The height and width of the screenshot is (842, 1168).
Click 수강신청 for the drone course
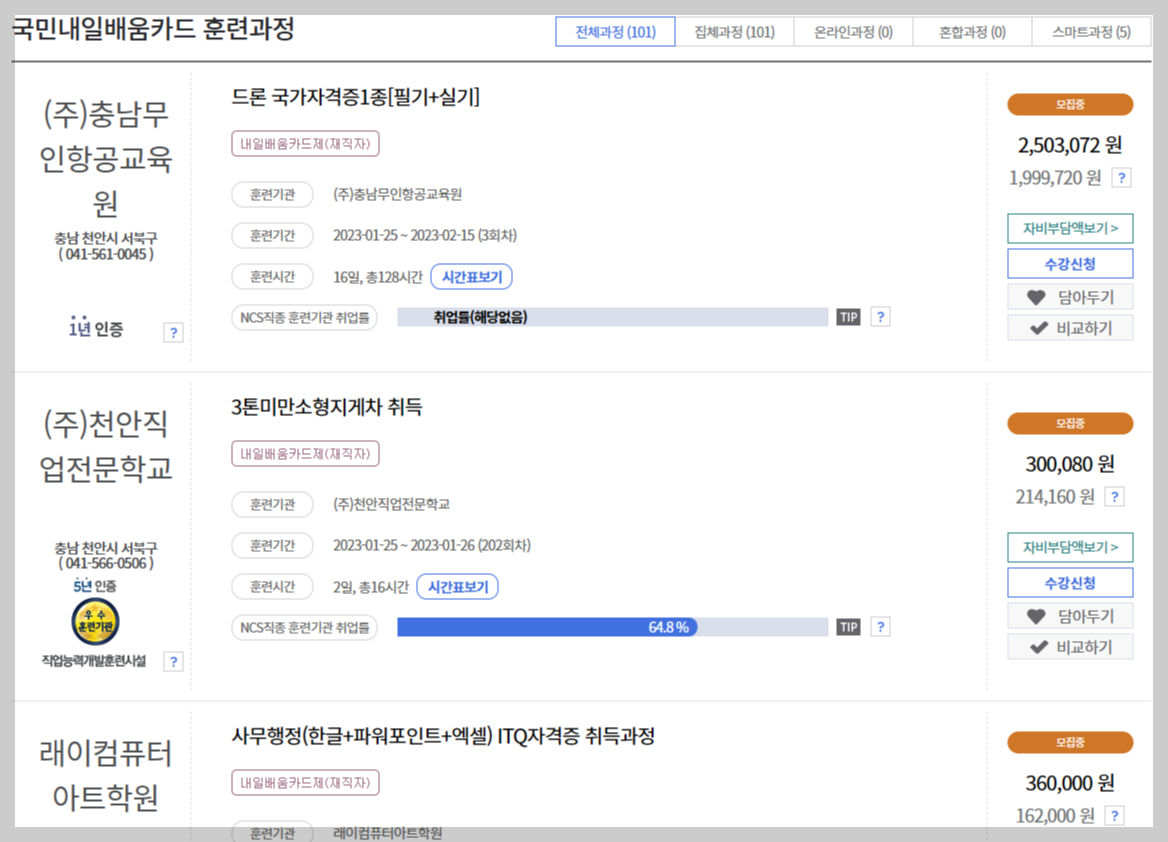(x=1070, y=264)
